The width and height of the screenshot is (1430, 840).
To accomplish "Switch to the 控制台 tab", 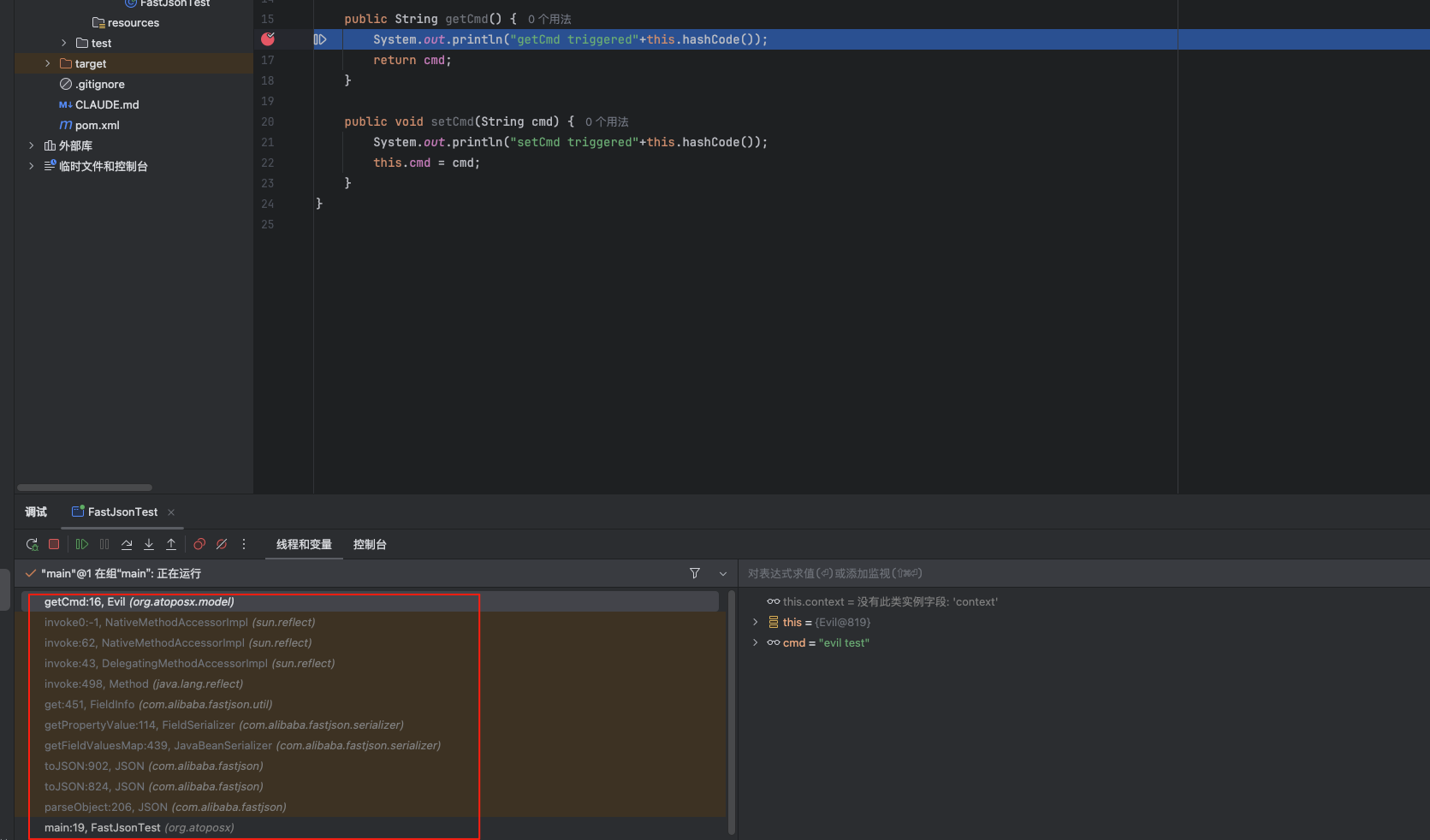I will [x=370, y=544].
